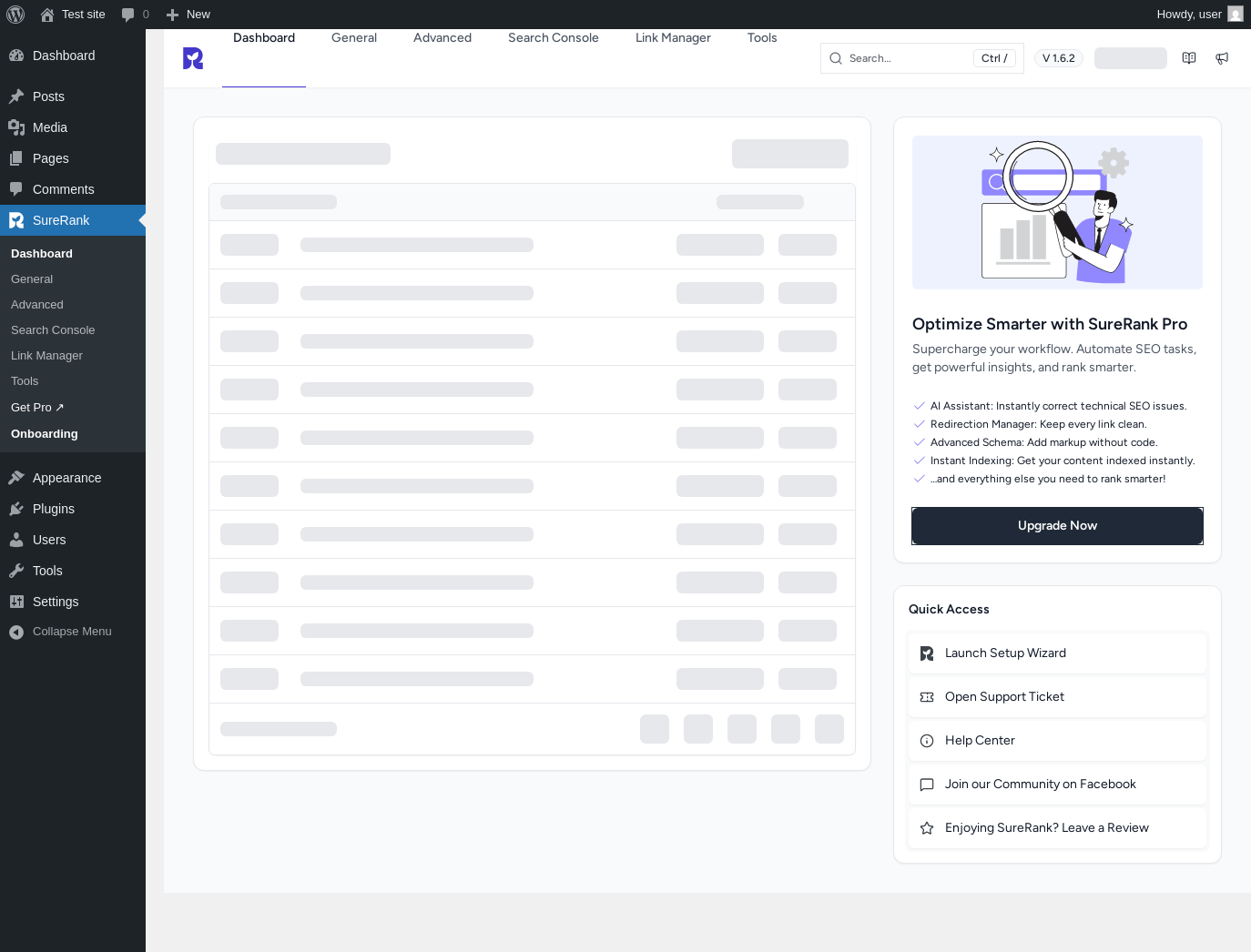Image resolution: width=1251 pixels, height=952 pixels.
Task: Click the SureRank icon in sidebar menu
Action: (x=16, y=220)
